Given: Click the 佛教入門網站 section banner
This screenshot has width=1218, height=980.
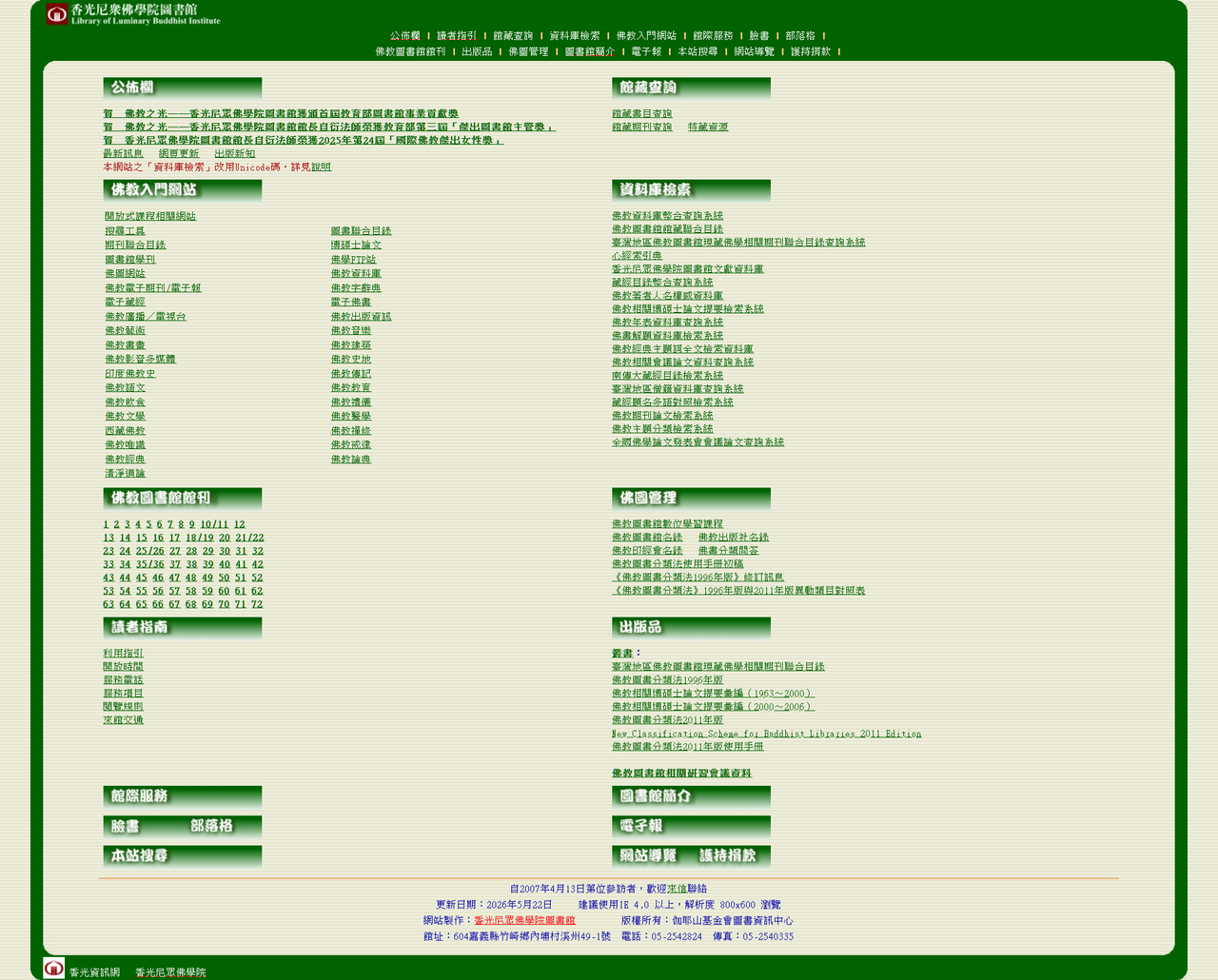Looking at the screenshot, I should 183,191.
